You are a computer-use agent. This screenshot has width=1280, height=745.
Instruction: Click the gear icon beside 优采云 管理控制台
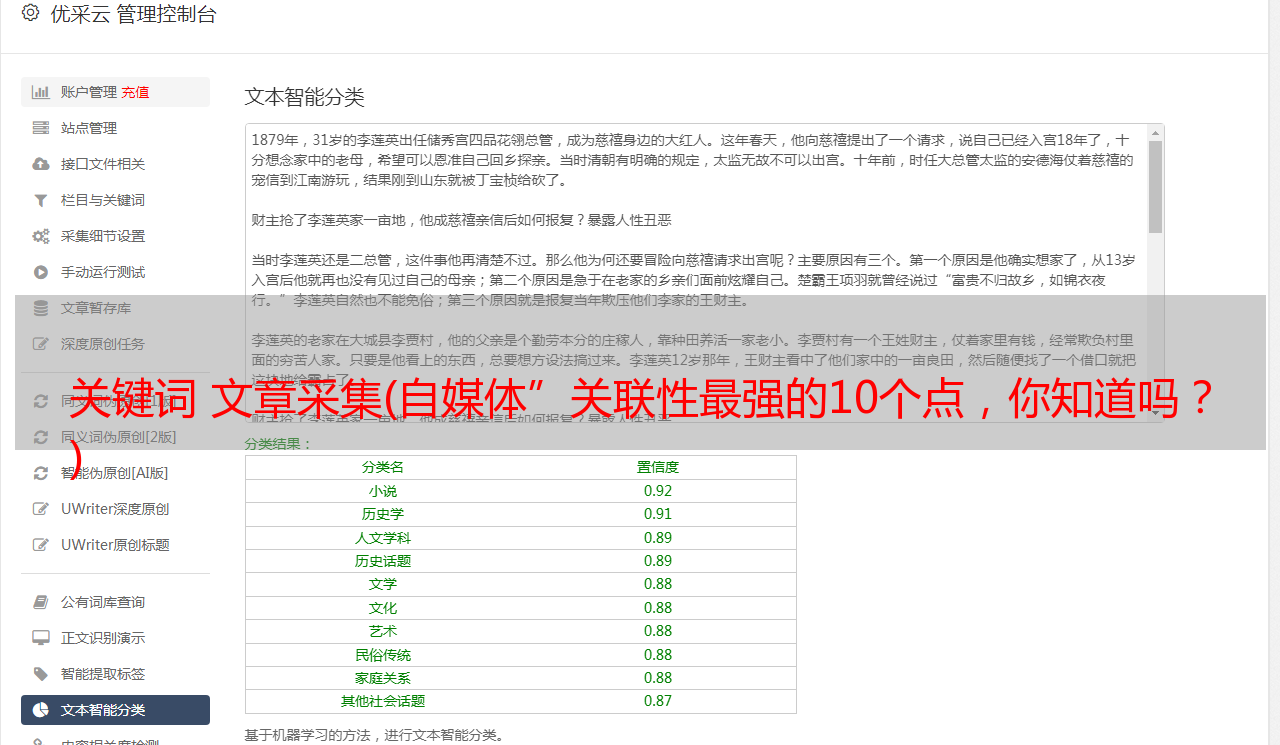pos(30,14)
